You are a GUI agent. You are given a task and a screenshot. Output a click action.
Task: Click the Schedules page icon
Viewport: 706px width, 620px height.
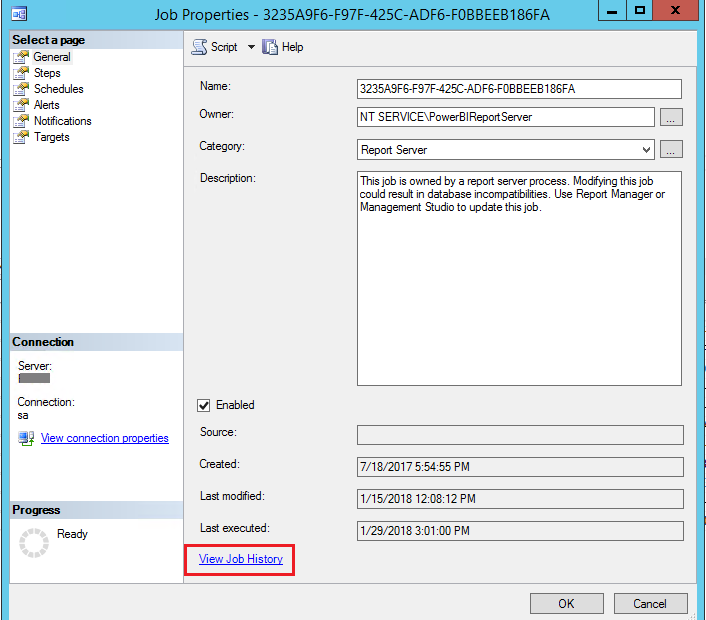click(21, 89)
